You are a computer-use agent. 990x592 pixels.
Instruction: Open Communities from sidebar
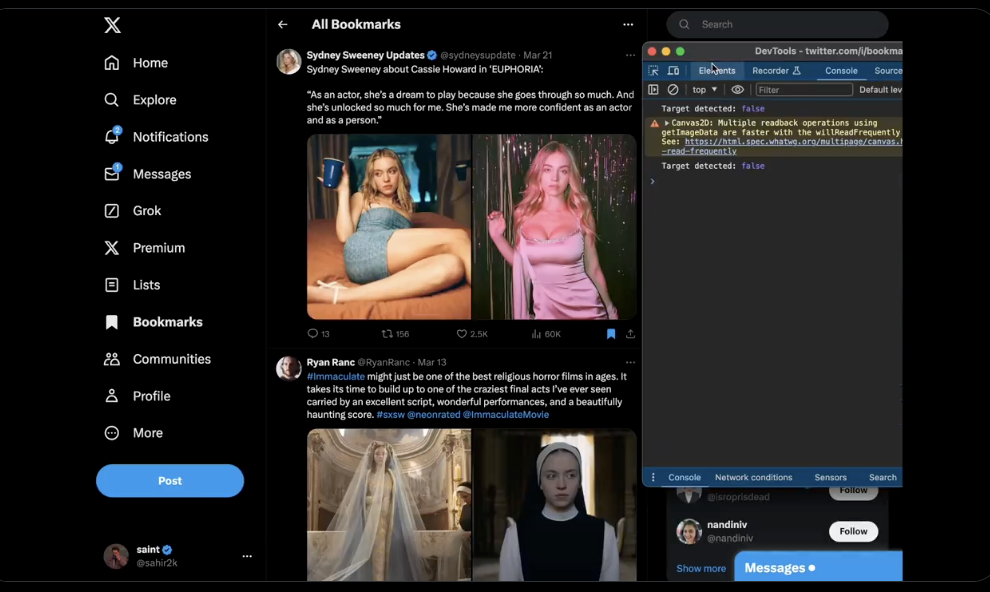(x=157, y=359)
